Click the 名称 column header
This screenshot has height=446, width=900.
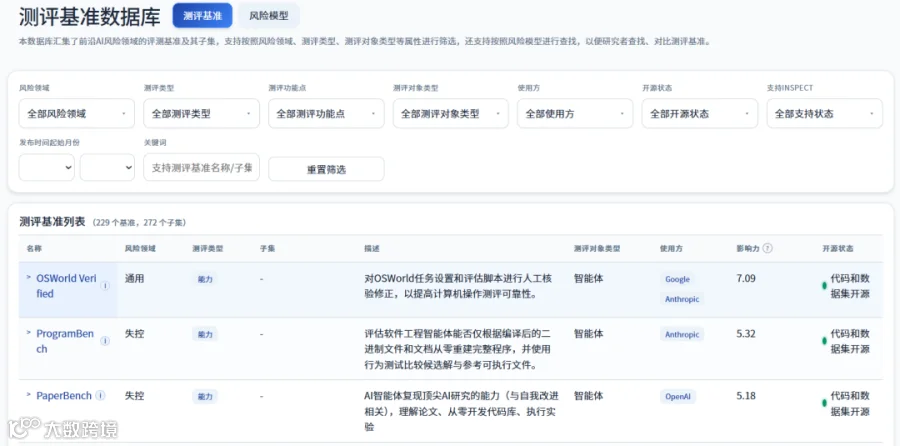click(34, 249)
